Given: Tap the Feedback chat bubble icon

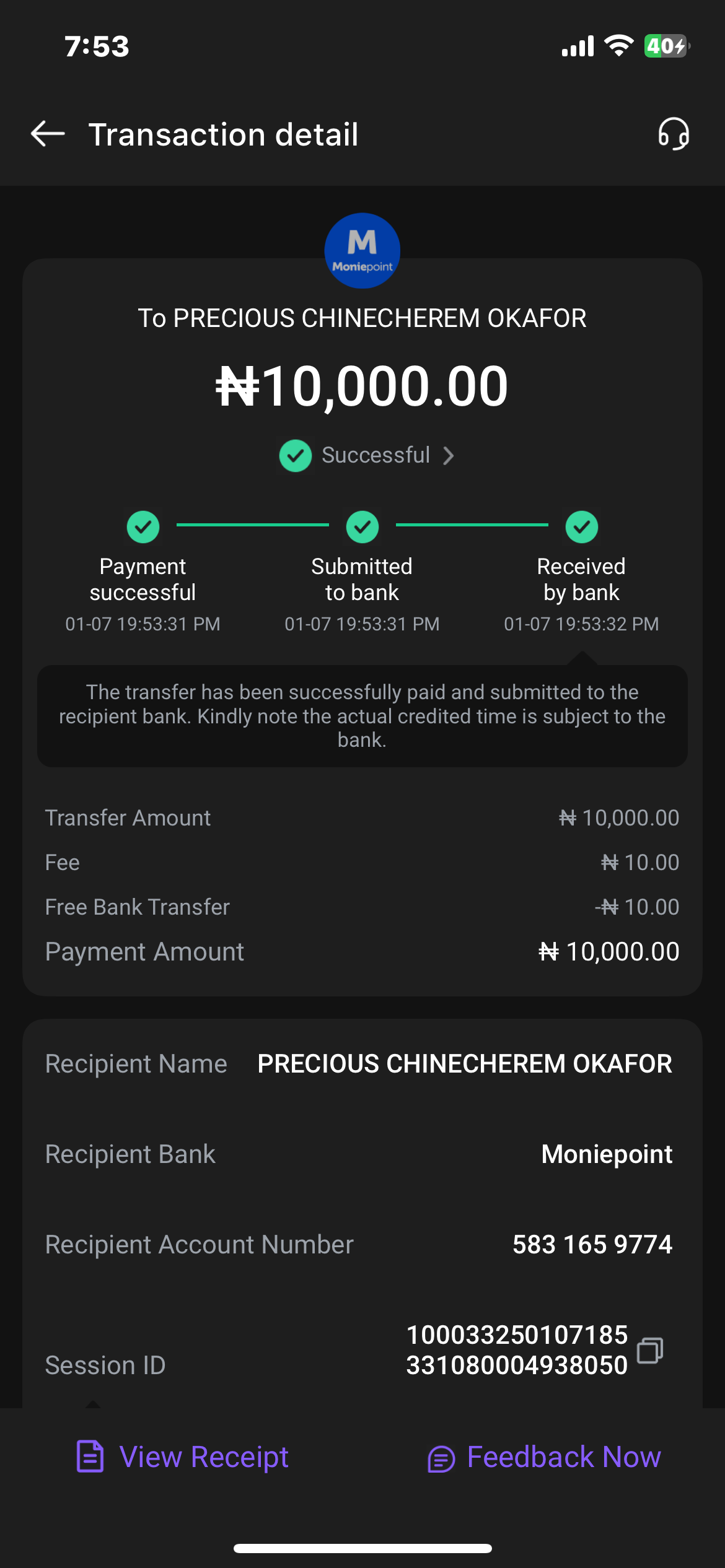Looking at the screenshot, I should (441, 1458).
